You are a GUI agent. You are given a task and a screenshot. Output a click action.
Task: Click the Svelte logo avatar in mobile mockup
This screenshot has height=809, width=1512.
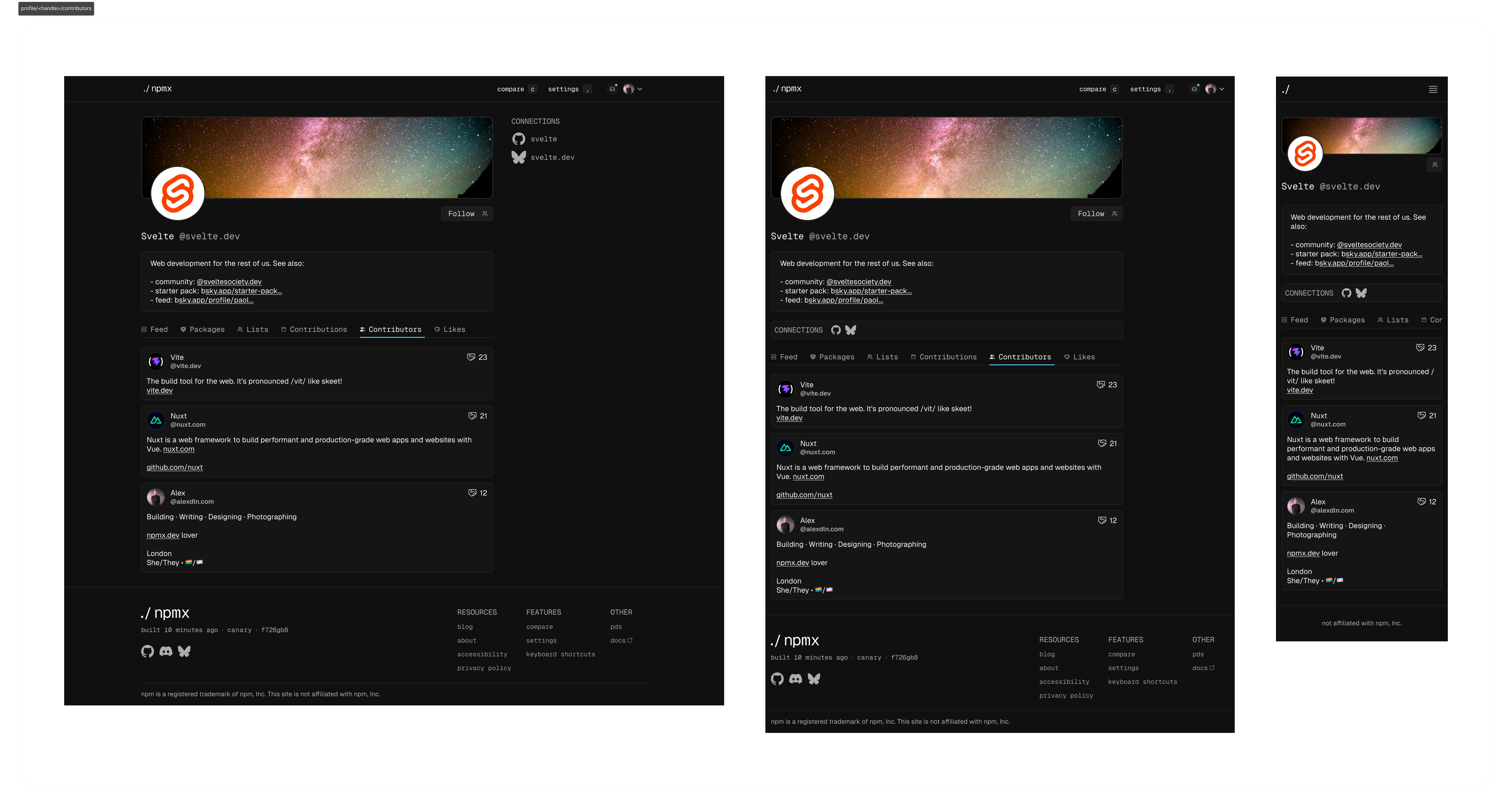pos(1305,154)
